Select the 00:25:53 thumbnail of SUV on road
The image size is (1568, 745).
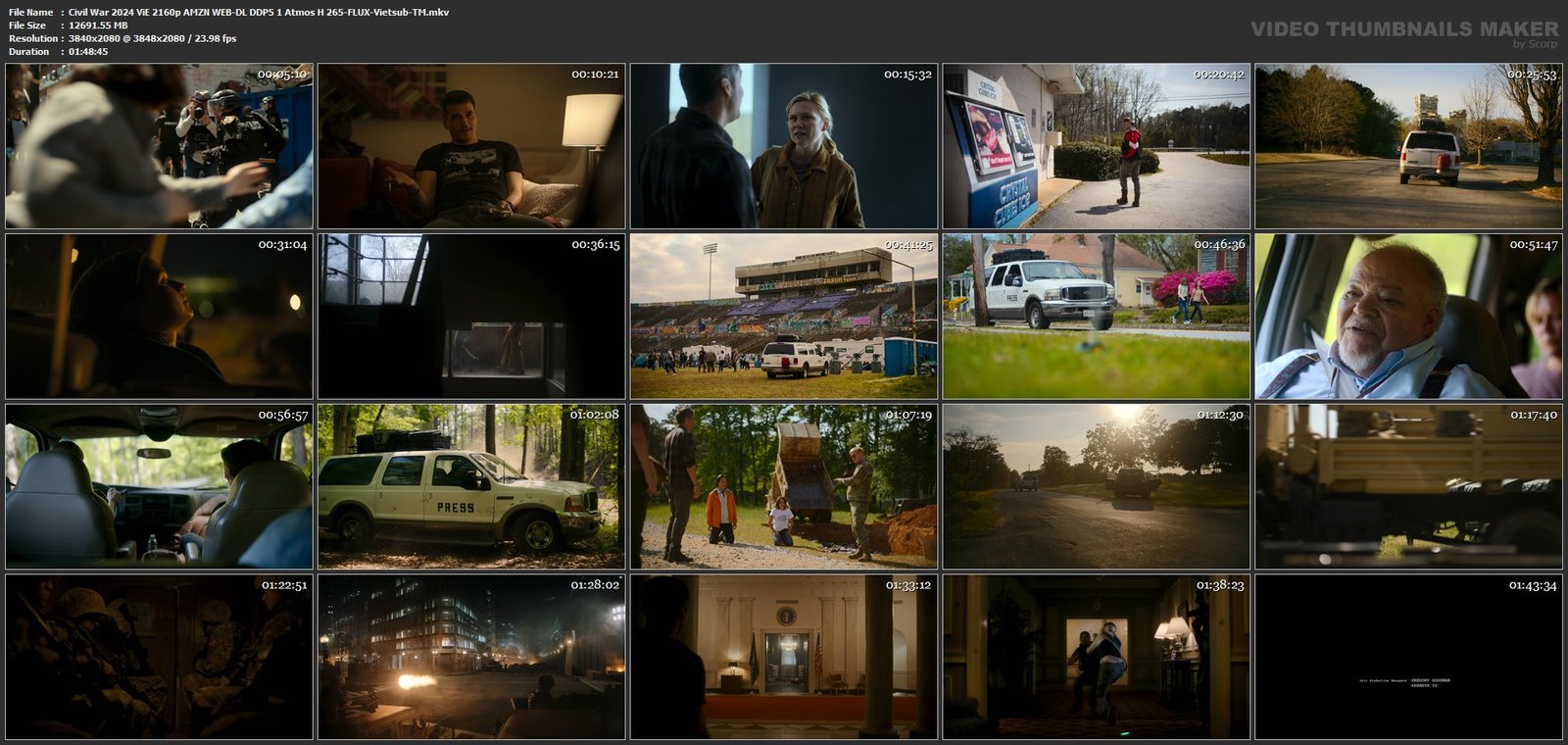click(1409, 146)
